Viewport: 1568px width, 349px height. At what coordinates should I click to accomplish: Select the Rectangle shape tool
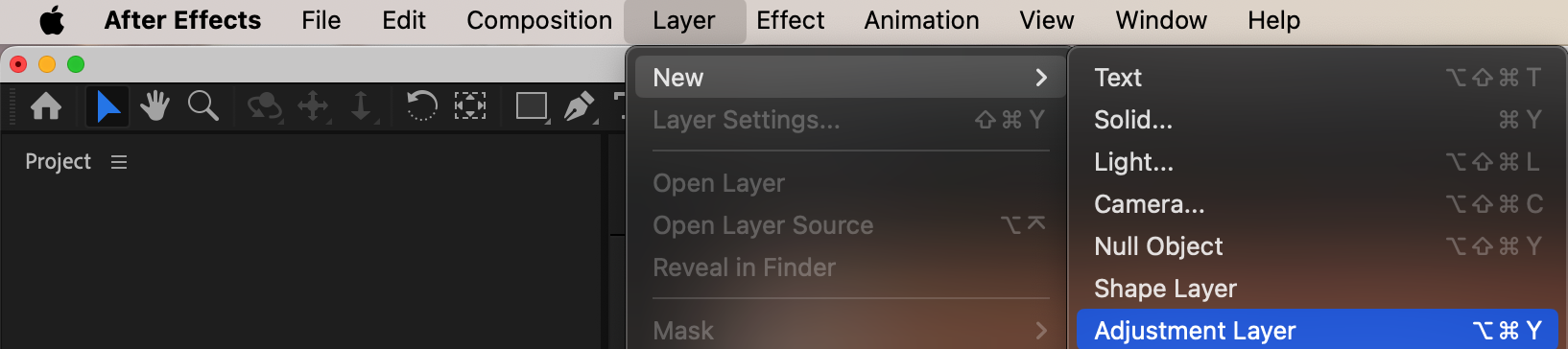pyautogui.click(x=533, y=105)
